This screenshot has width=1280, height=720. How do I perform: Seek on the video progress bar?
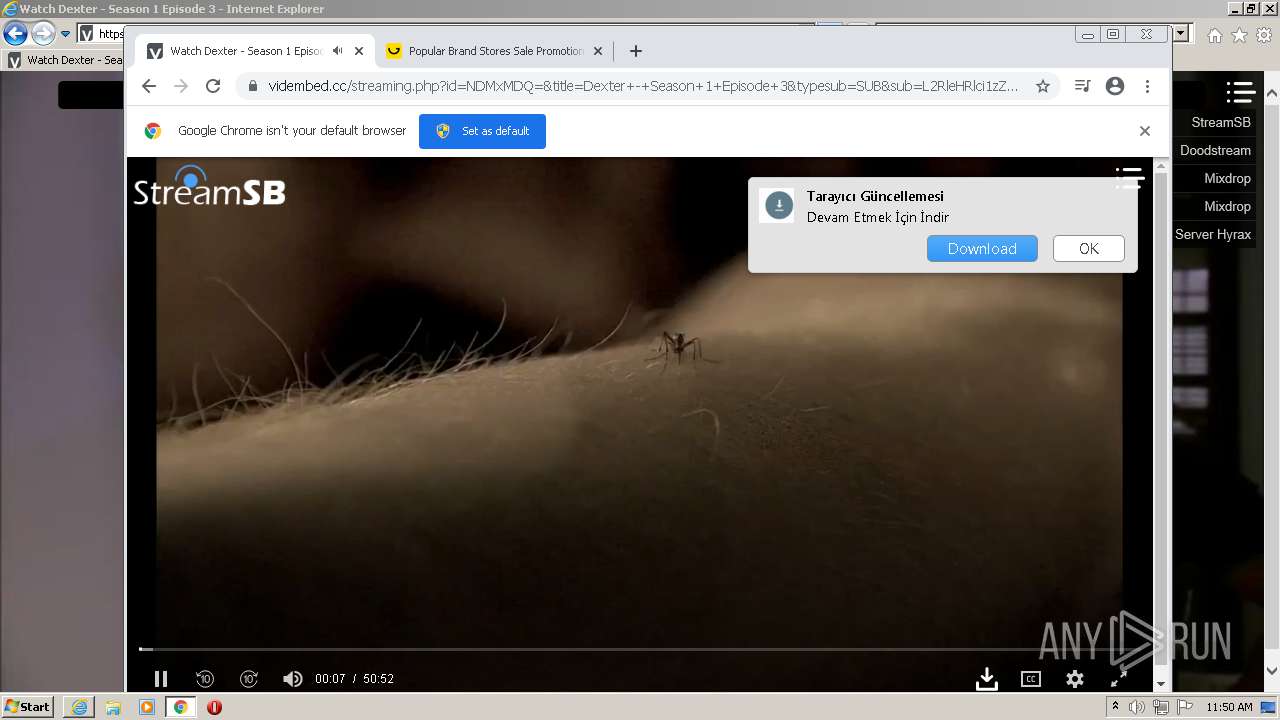(x=640, y=649)
